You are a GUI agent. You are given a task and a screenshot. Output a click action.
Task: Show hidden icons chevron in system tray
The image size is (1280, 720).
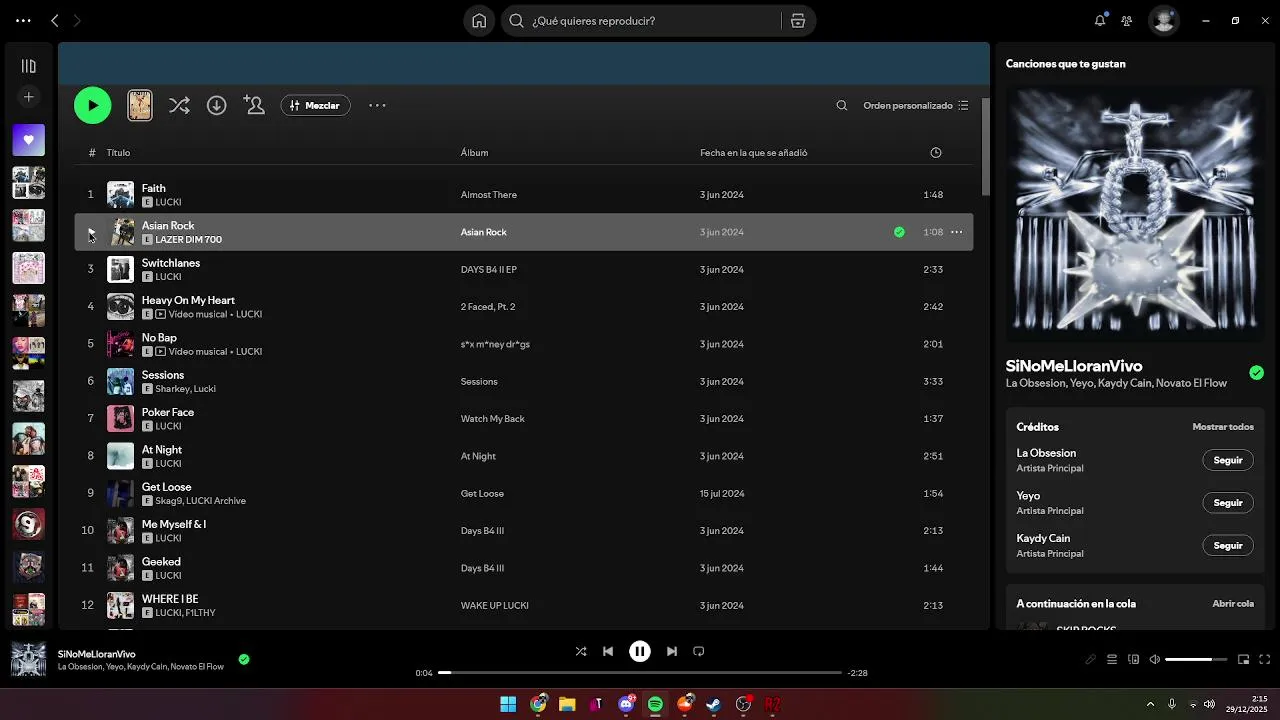tap(1150, 704)
